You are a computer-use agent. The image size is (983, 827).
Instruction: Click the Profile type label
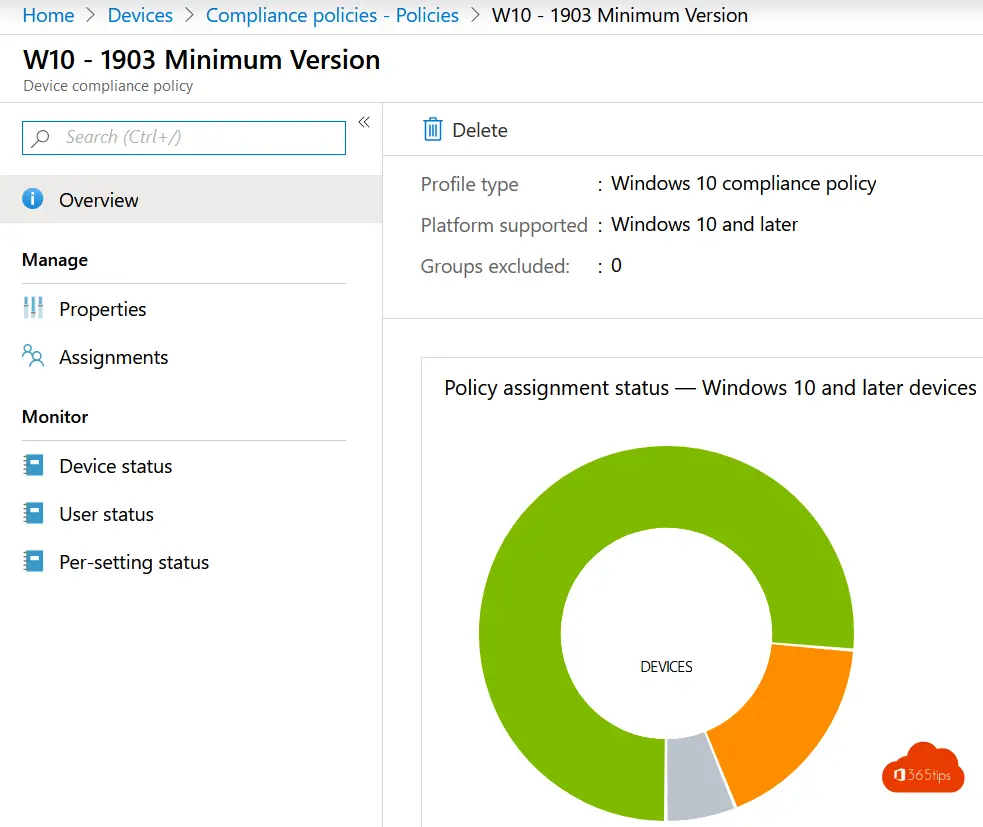click(469, 184)
